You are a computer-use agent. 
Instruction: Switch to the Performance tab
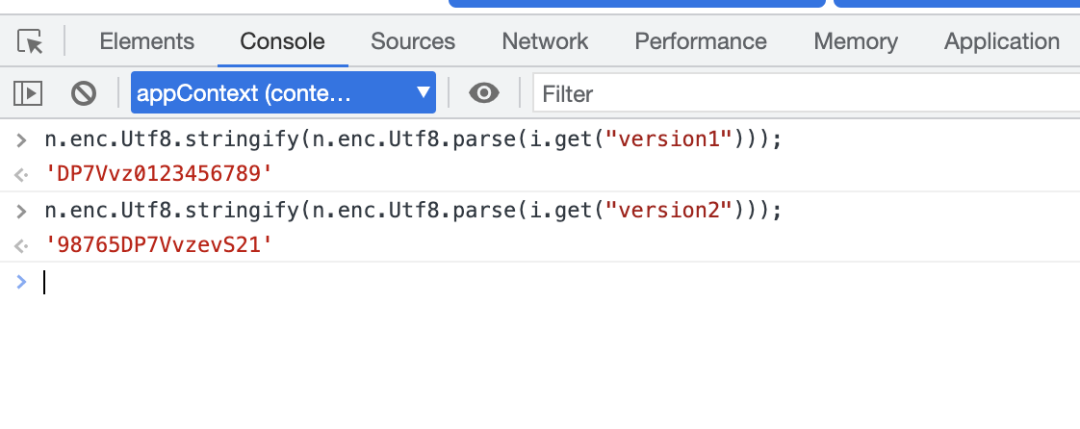(700, 42)
